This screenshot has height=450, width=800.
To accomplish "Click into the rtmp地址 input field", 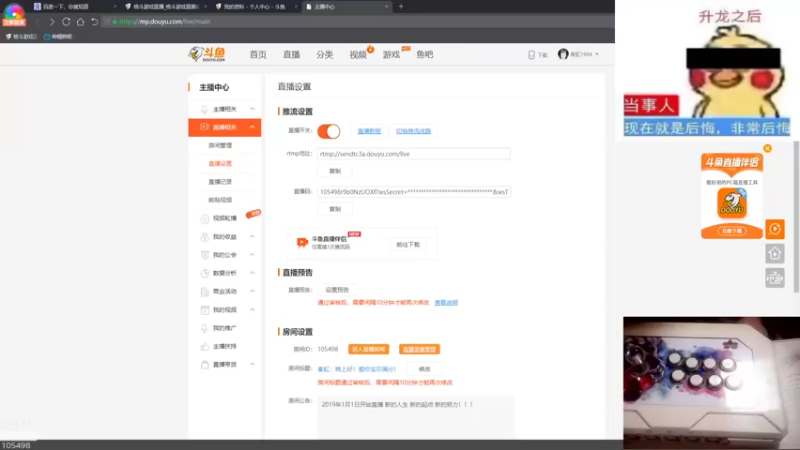I will 414,154.
